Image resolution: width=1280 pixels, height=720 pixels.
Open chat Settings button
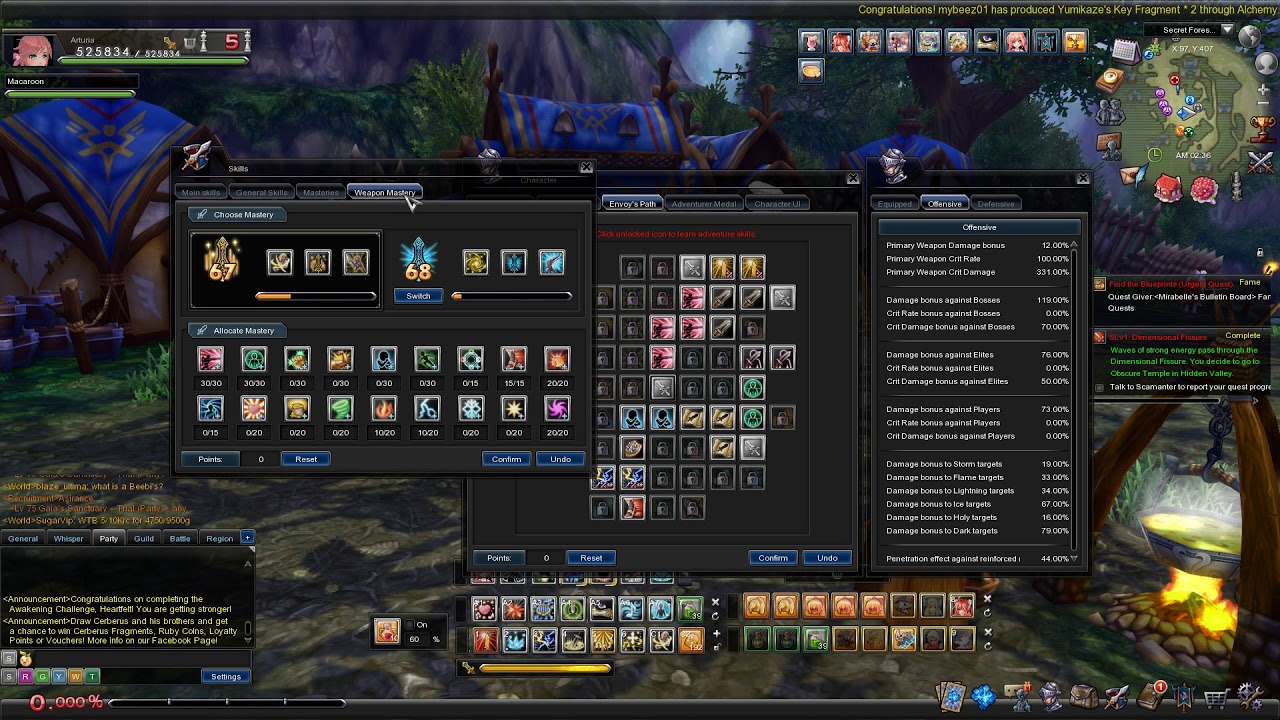(226, 677)
